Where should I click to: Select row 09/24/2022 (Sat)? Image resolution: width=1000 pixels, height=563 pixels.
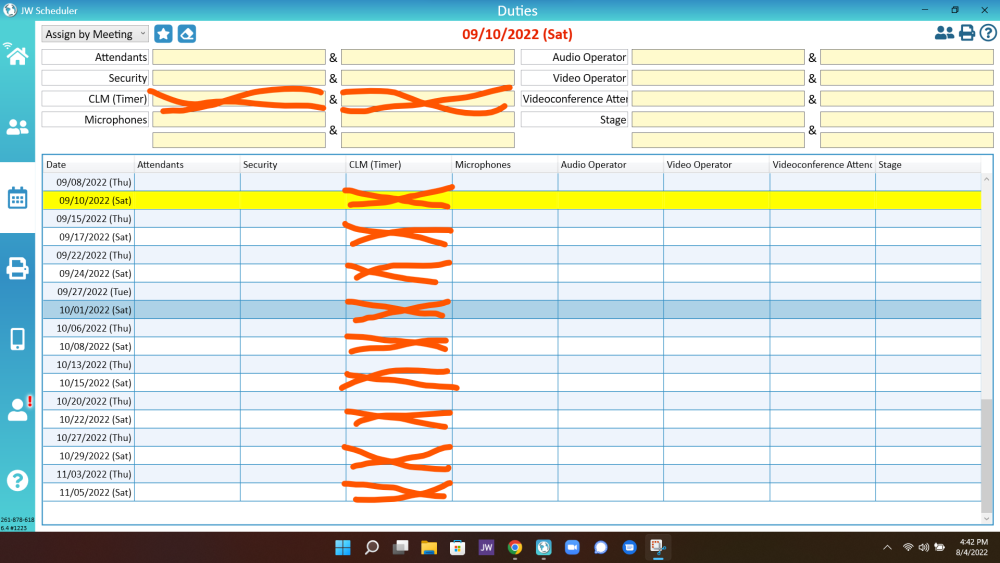pos(512,274)
